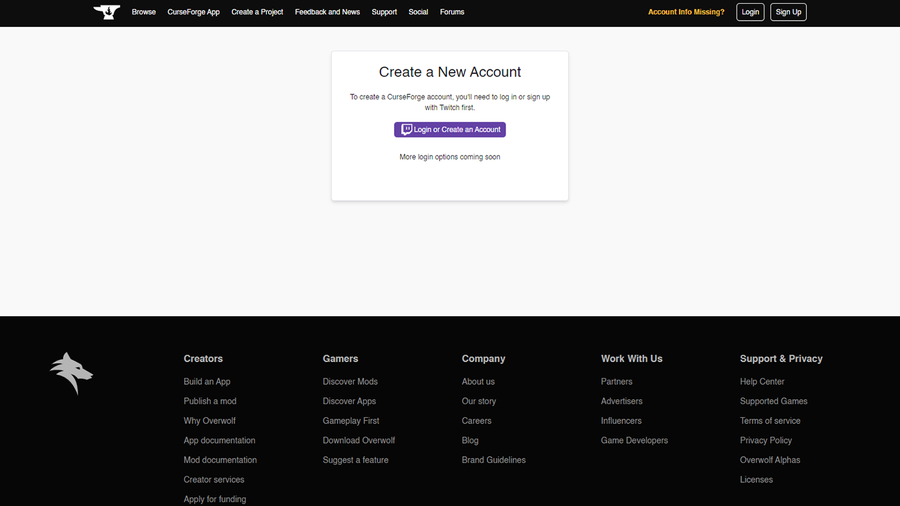Viewport: 900px width, 506px height.
Task: Open the CurseForge App nav item
Action: pos(193,12)
